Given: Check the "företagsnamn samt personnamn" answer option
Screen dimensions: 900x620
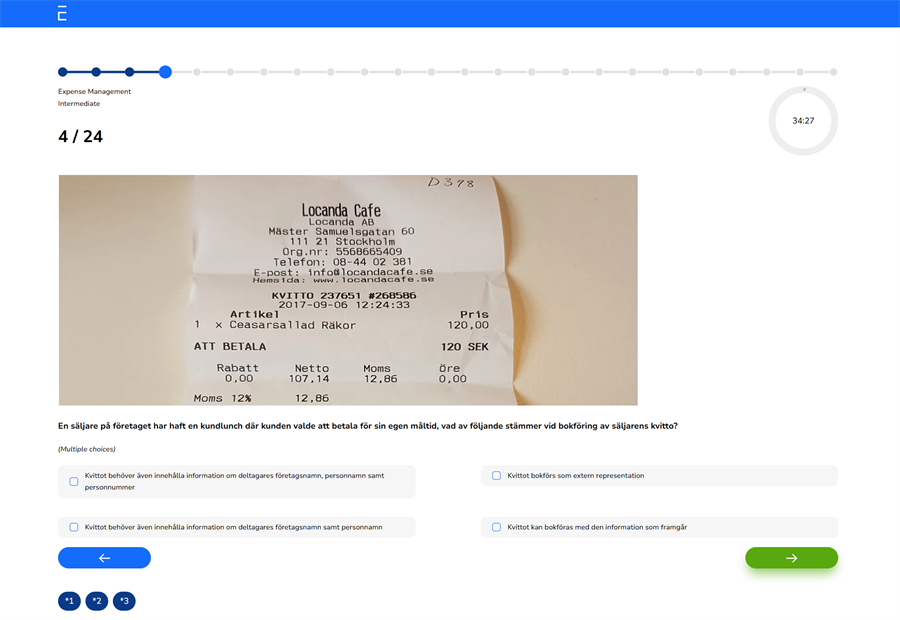Looking at the screenshot, I should 72,526.
